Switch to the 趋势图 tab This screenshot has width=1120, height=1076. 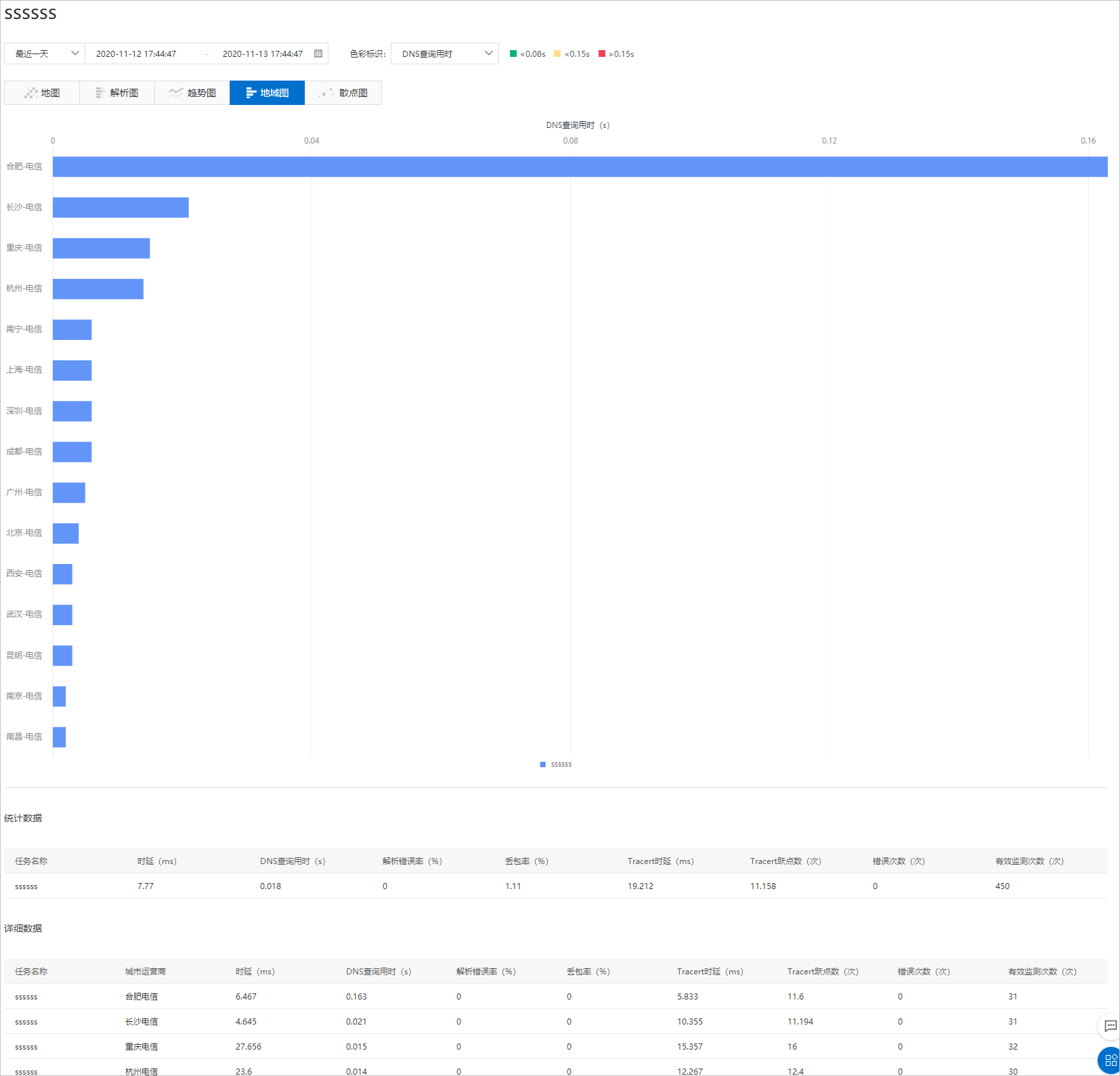[192, 93]
